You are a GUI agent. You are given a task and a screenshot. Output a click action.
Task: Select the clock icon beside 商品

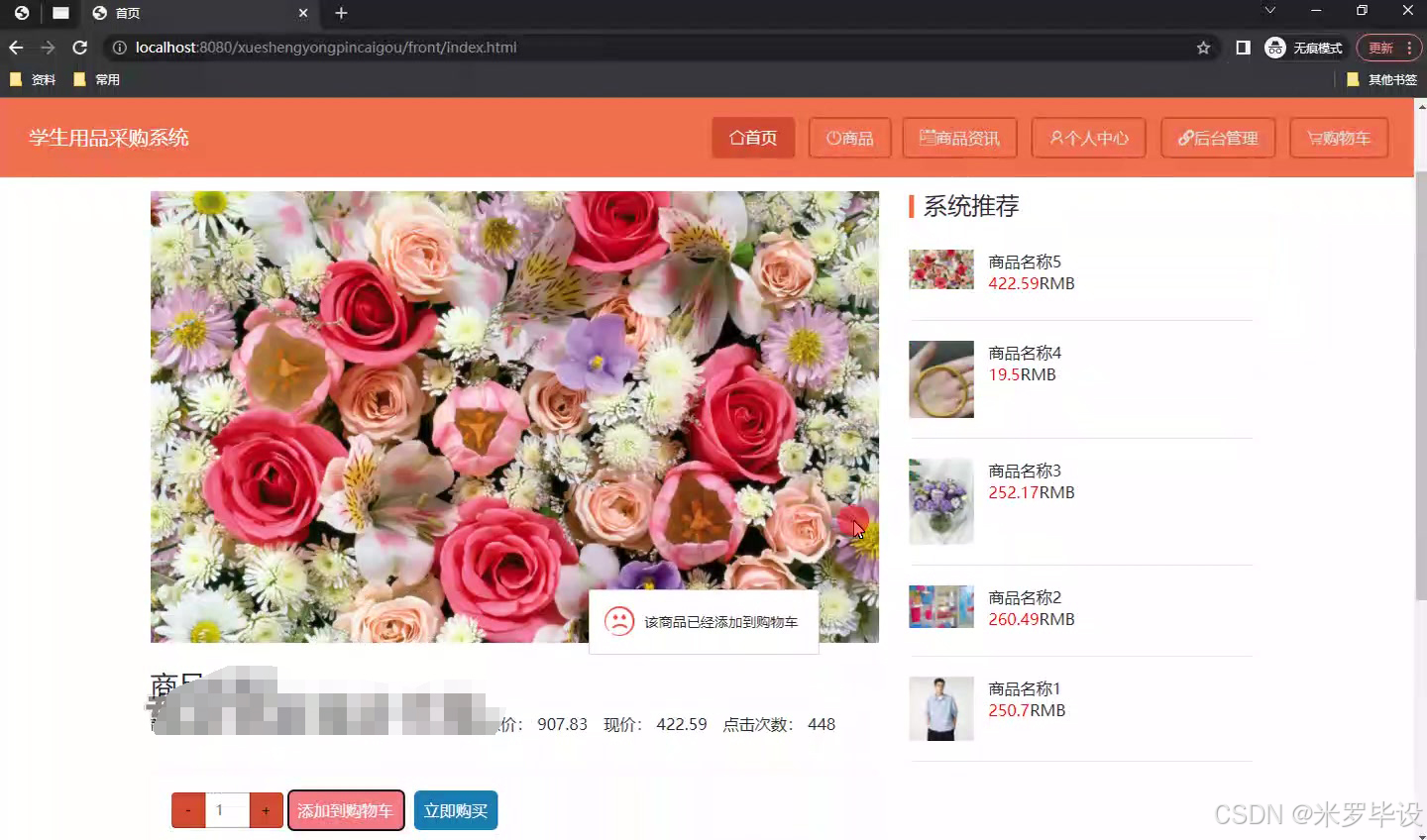point(832,138)
